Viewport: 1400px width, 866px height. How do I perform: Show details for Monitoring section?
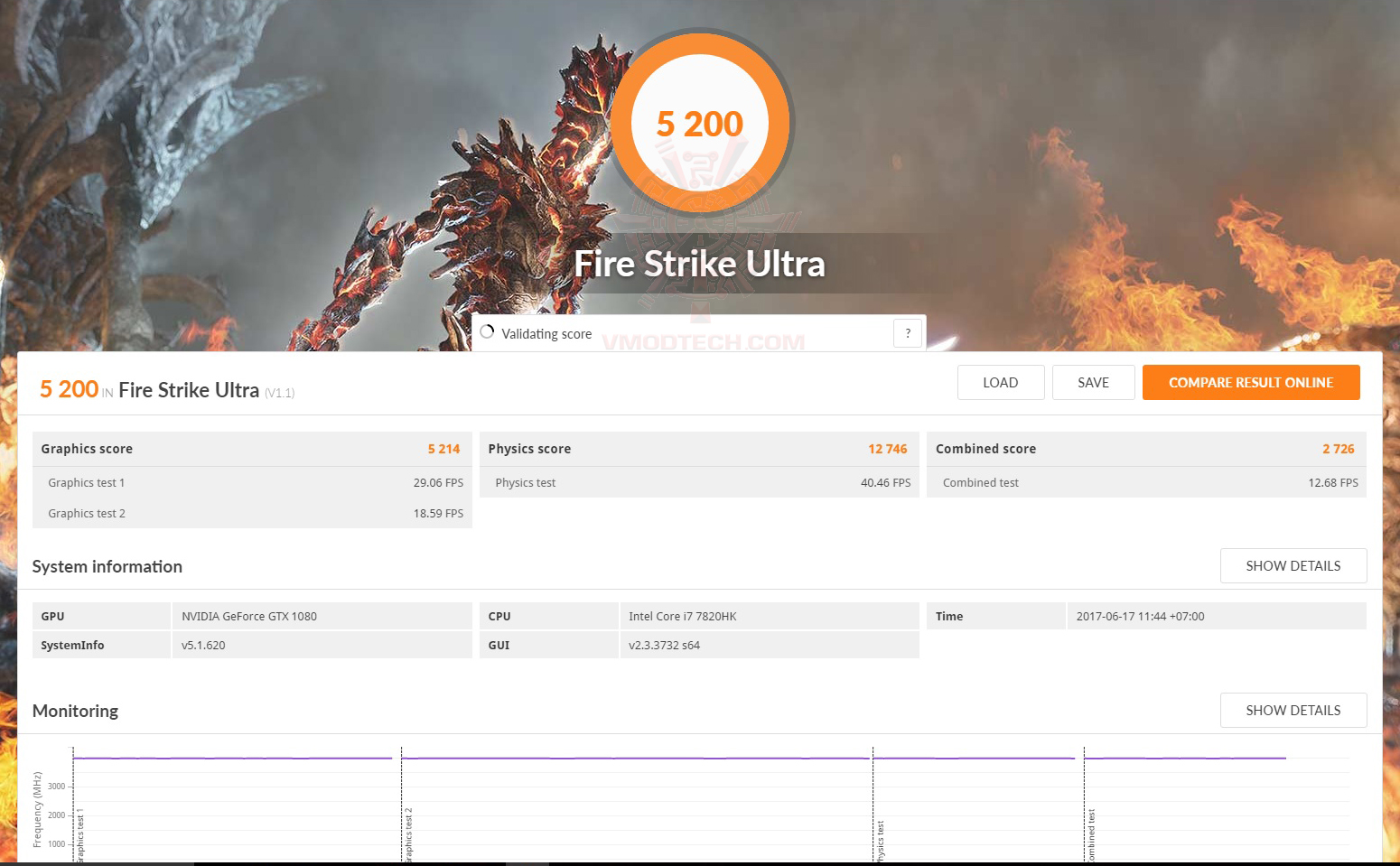coord(1293,711)
